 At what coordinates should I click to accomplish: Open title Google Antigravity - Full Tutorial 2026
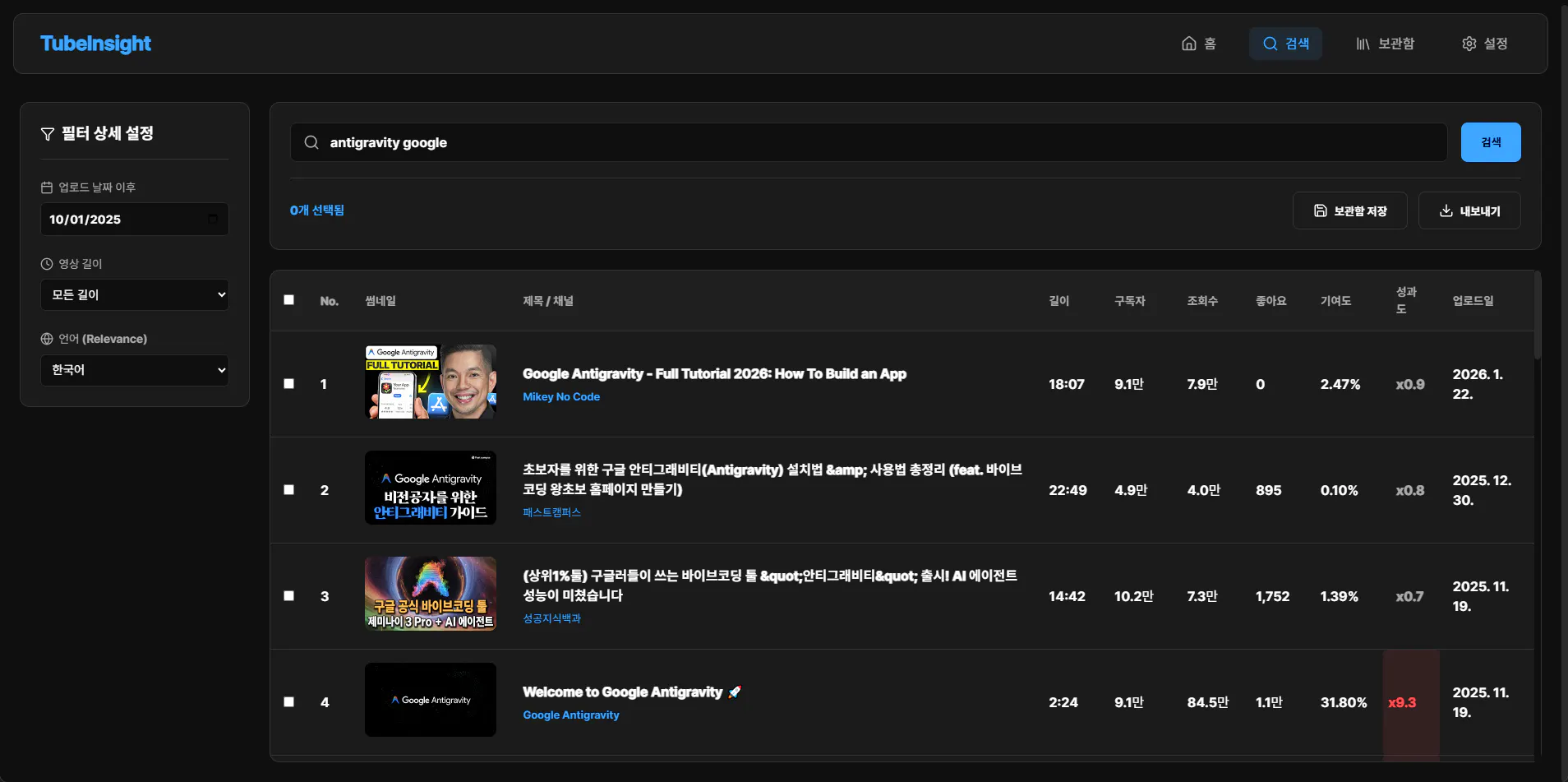click(x=715, y=374)
